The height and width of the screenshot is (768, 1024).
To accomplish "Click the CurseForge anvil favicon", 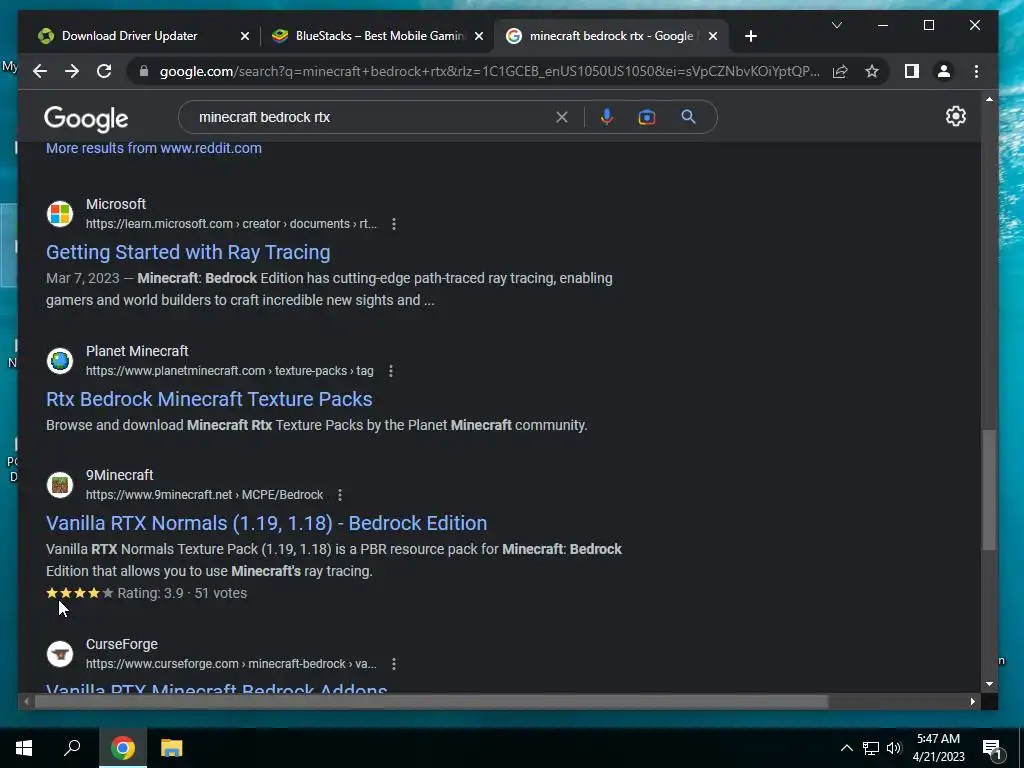I will pyautogui.click(x=60, y=654).
